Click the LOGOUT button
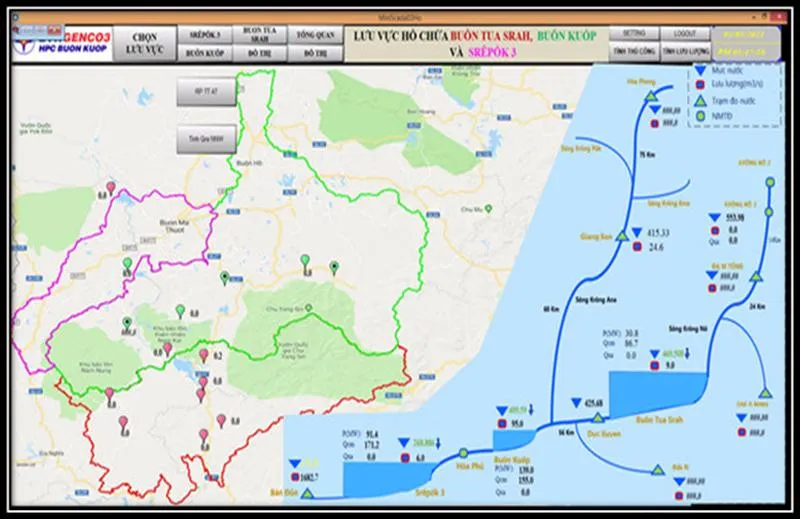The height and width of the screenshot is (519, 800). pos(685,33)
